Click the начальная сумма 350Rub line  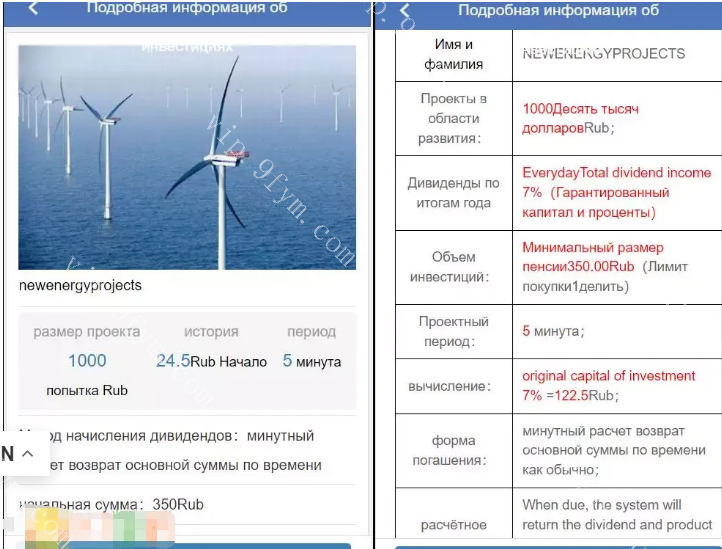(111, 505)
